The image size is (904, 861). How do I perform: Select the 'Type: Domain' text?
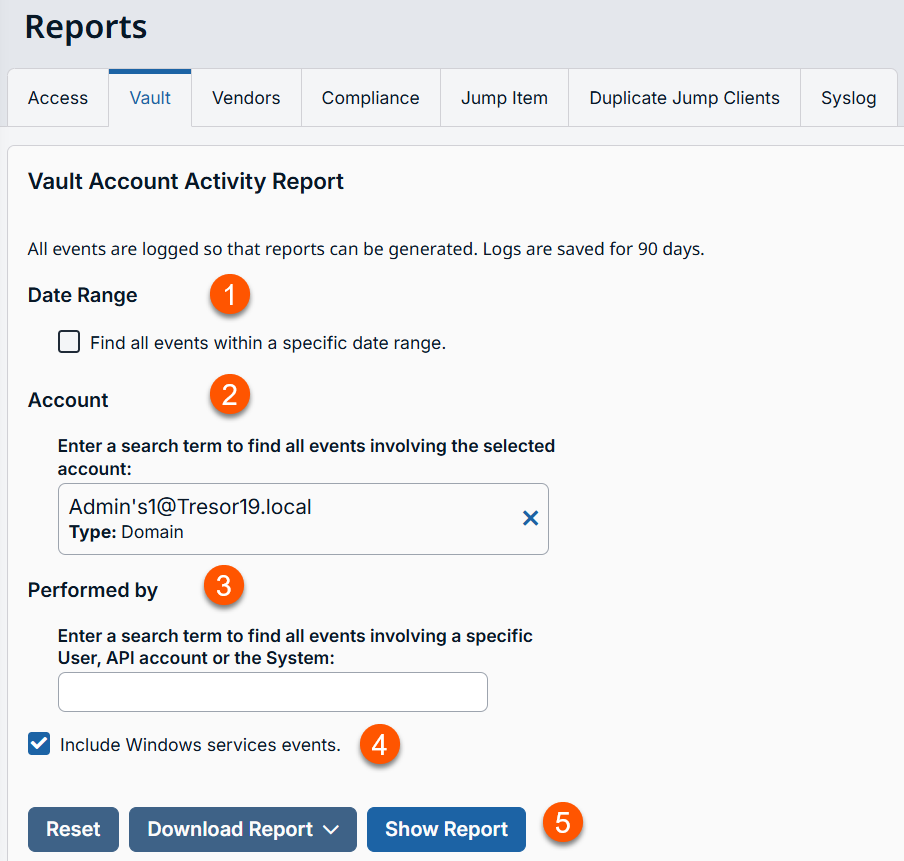126,532
